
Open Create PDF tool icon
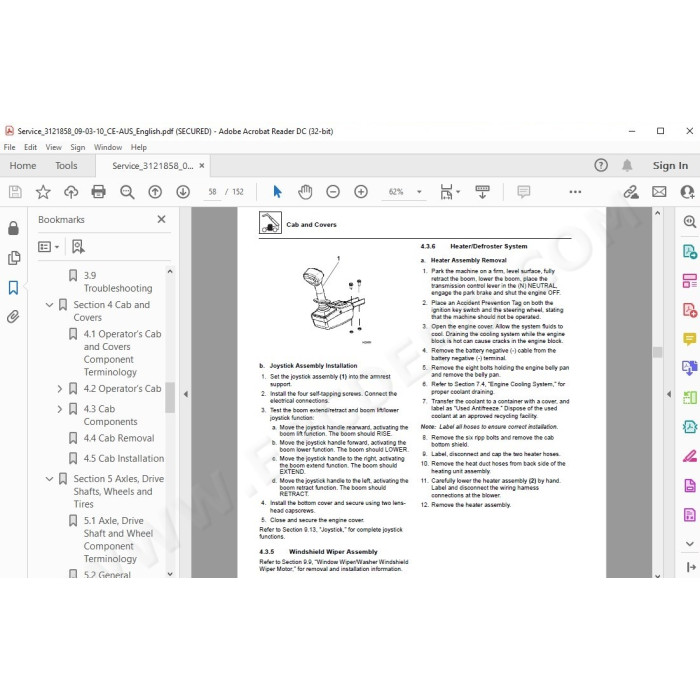pos(690,310)
